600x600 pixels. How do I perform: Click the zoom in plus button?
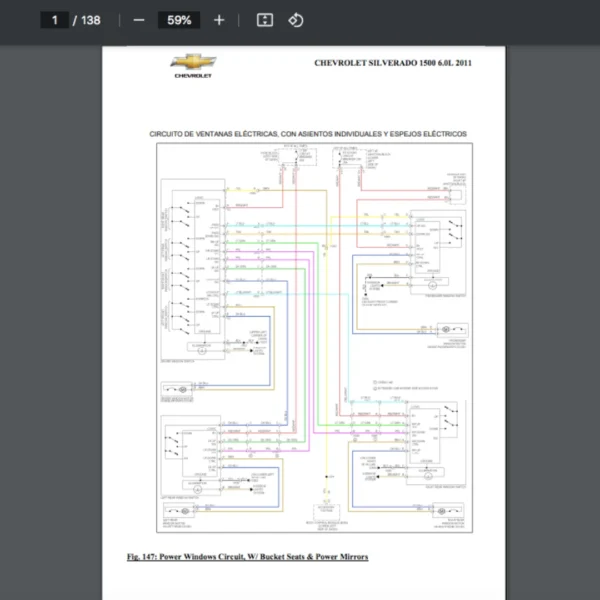pos(219,20)
